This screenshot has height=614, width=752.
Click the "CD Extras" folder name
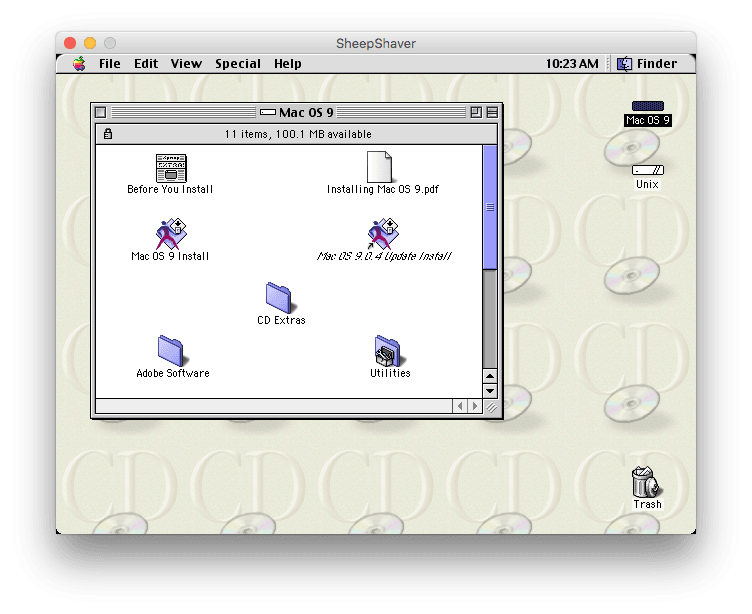[282, 320]
